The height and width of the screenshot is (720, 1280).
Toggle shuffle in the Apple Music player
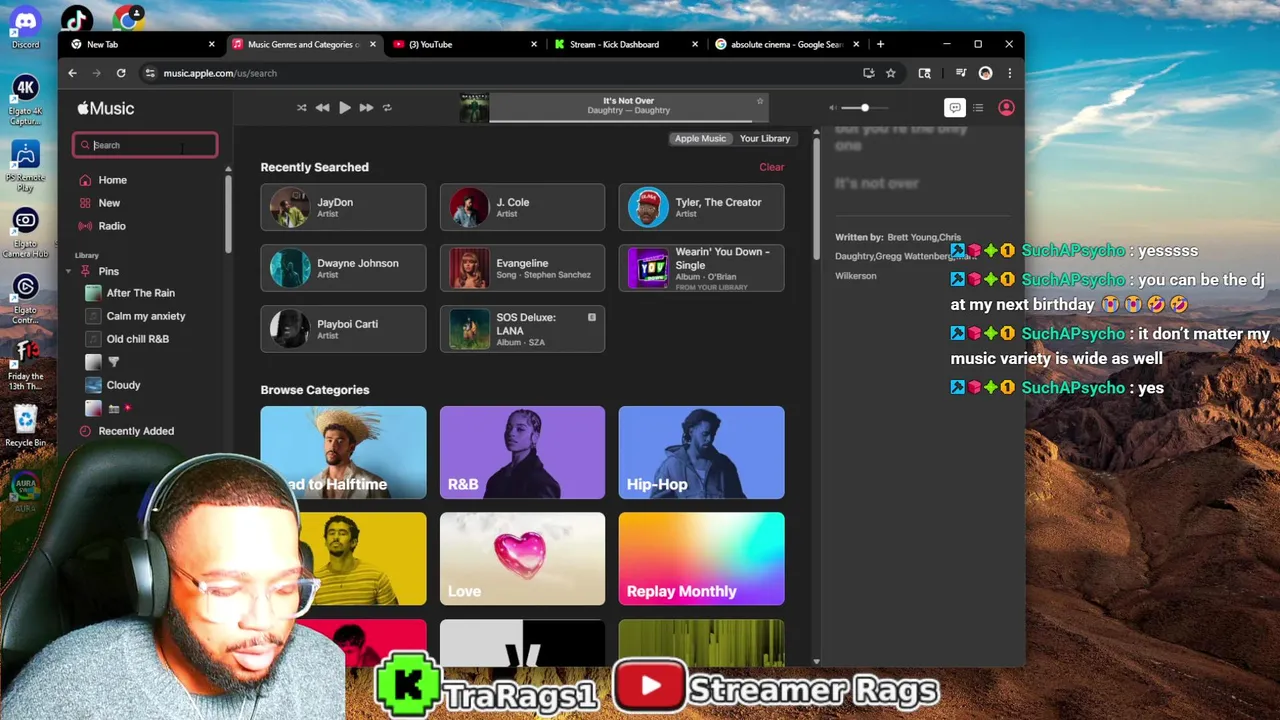[301, 108]
